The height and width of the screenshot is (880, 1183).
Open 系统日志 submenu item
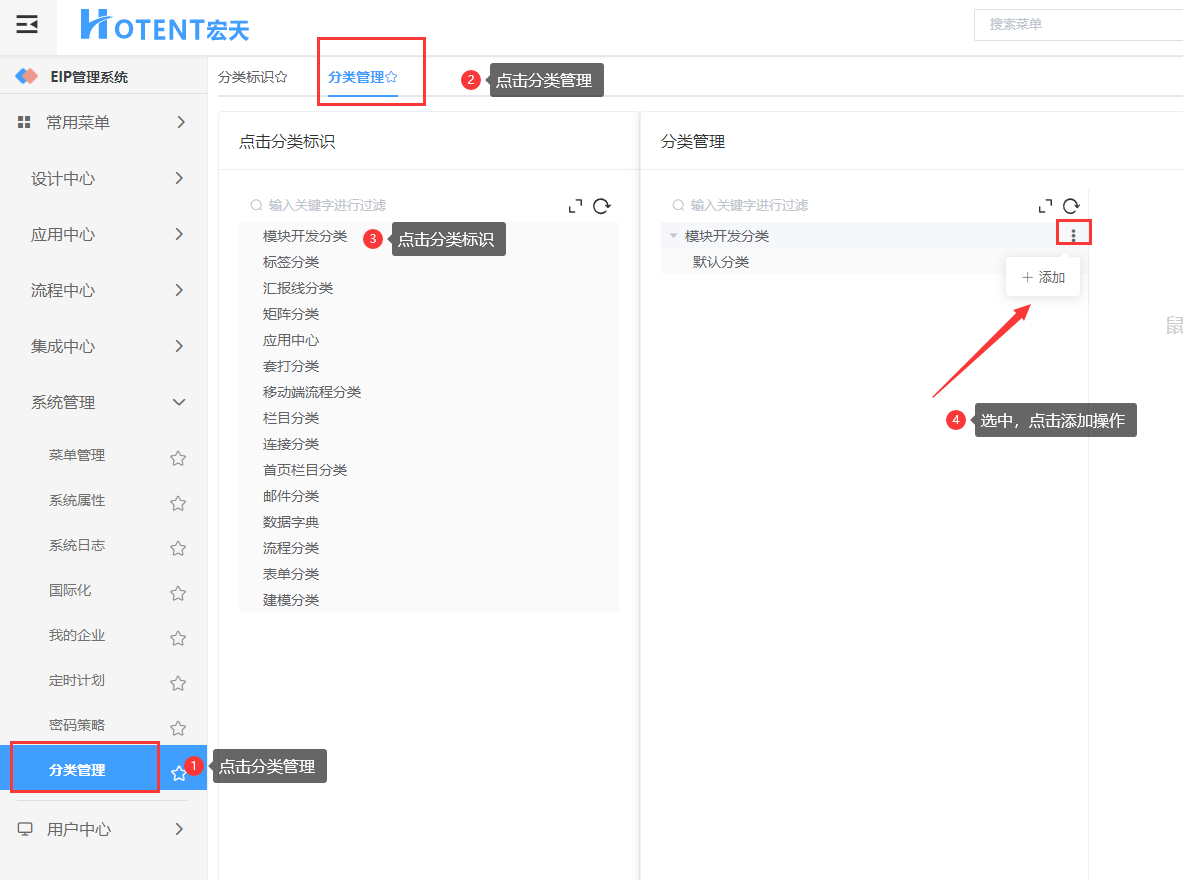77,545
